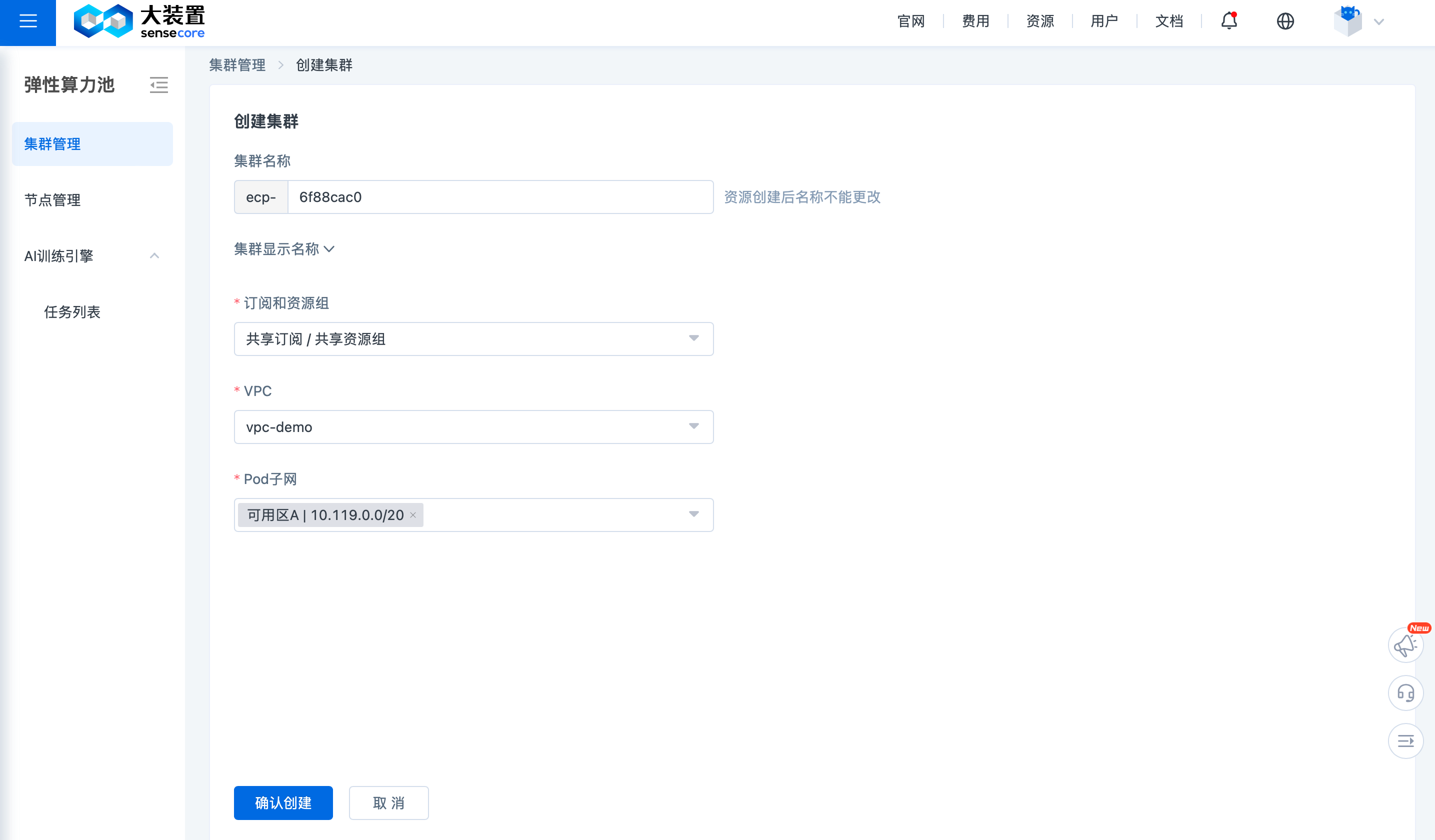Select 集群管理 in the sidebar
The image size is (1435, 840).
(92, 144)
